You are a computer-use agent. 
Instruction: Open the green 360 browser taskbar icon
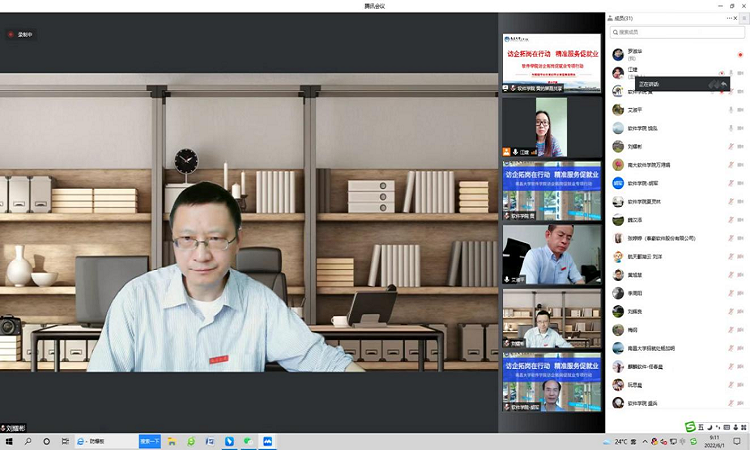191,441
